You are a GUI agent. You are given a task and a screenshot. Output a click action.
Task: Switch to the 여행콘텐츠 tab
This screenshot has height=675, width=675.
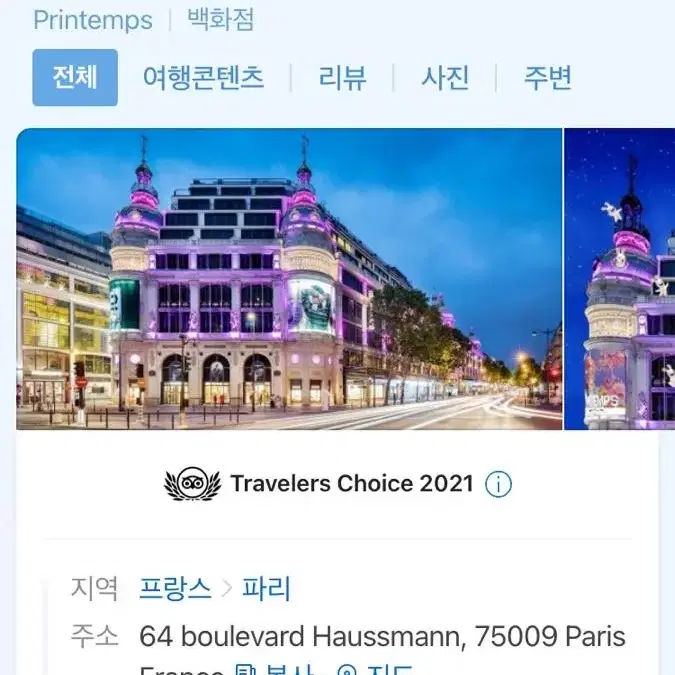204,78
